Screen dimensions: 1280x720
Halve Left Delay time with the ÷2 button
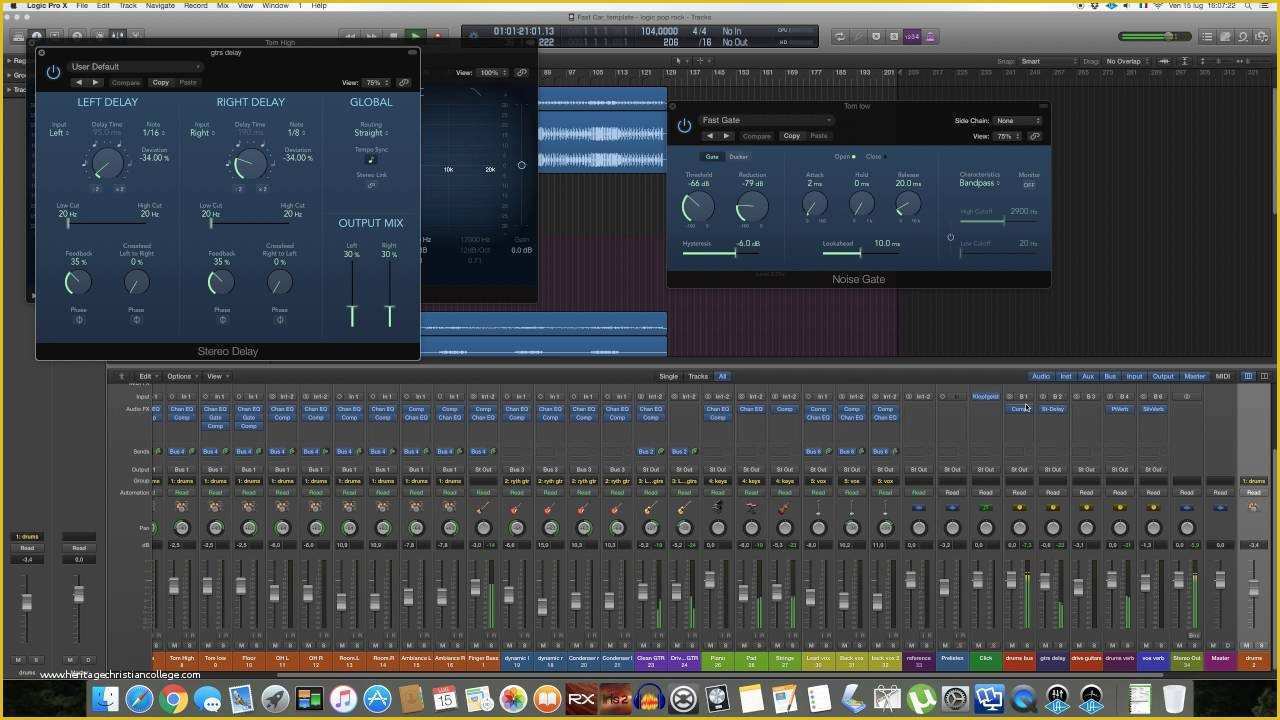click(97, 189)
